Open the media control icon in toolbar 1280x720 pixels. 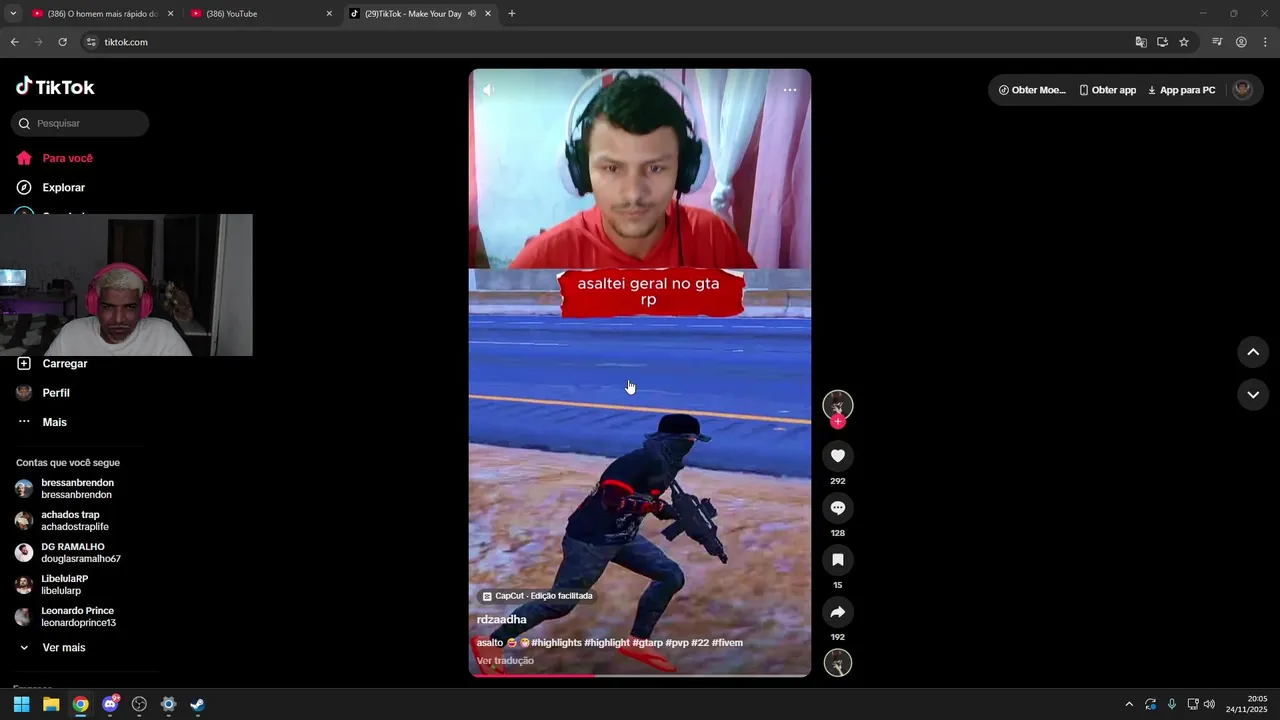pos(1217,42)
